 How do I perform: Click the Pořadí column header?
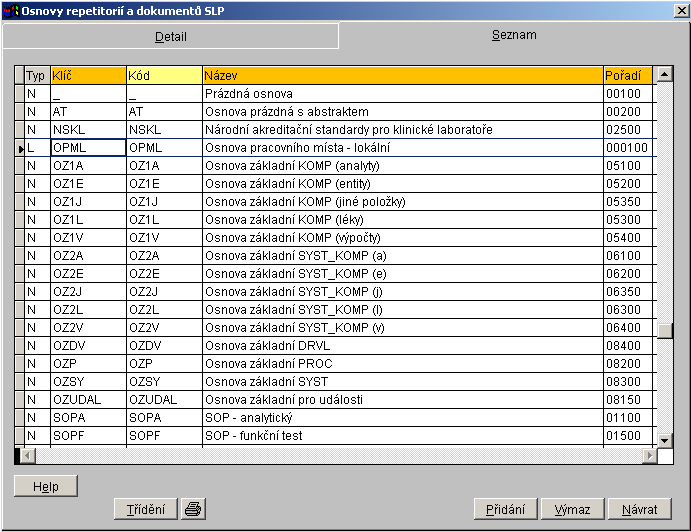coord(628,75)
